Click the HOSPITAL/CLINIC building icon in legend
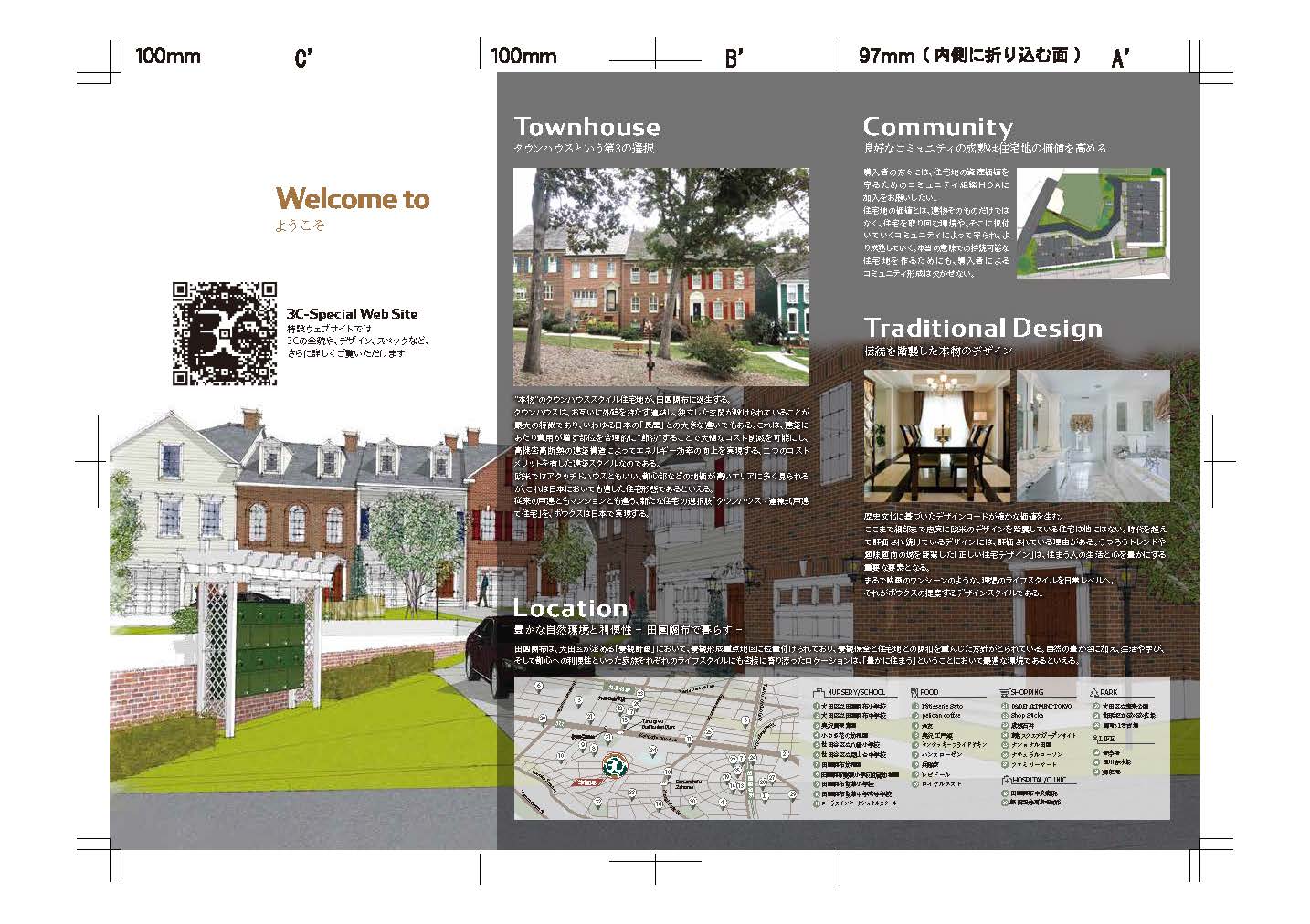The image size is (1310, 924). (x=1006, y=781)
